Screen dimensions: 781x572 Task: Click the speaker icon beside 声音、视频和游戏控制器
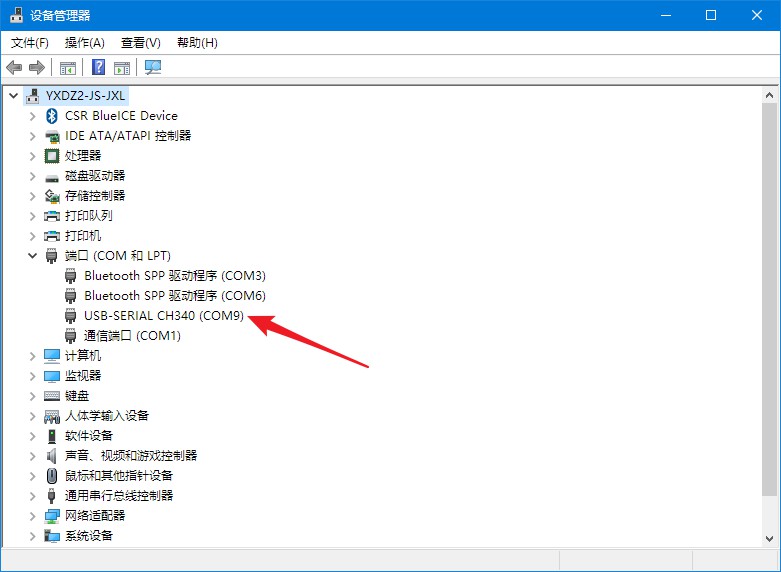pos(51,455)
